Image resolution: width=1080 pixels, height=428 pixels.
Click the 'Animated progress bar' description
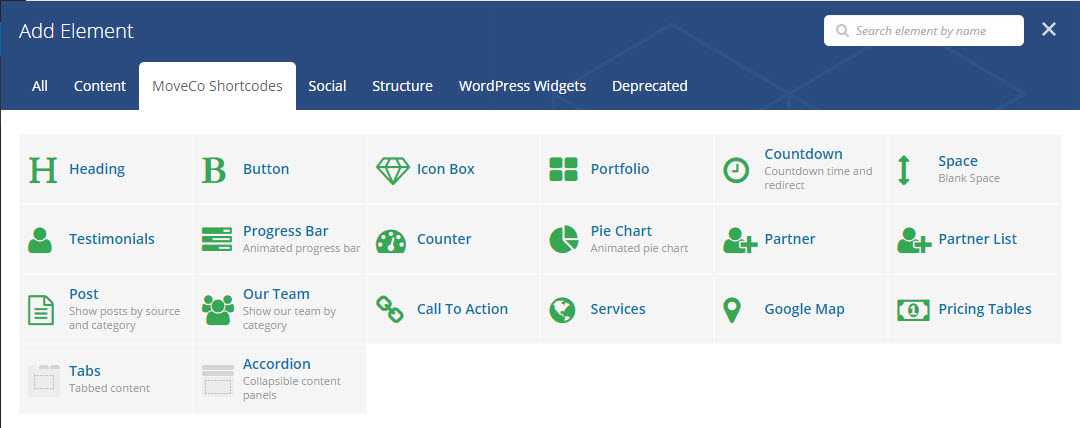coord(302,248)
